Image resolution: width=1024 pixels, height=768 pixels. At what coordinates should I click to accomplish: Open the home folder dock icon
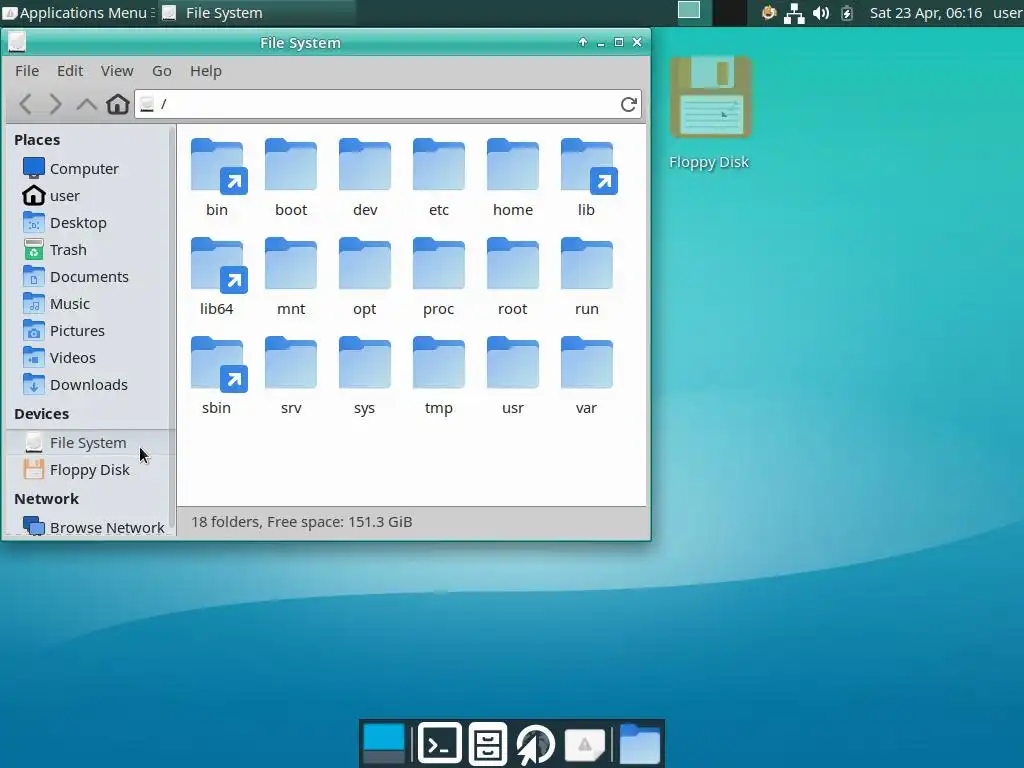(x=640, y=743)
